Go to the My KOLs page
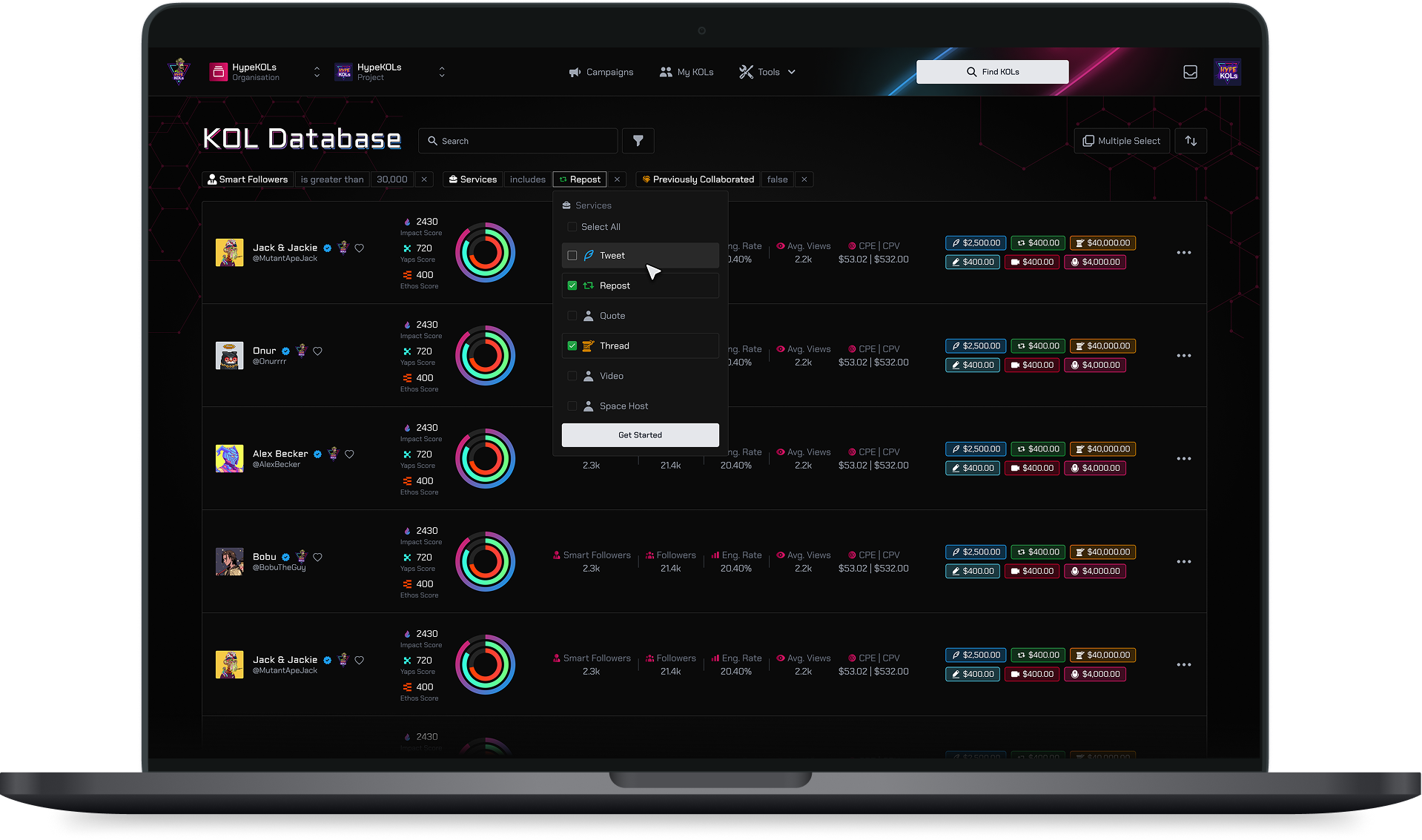This screenshot has height=840, width=1422. point(687,72)
